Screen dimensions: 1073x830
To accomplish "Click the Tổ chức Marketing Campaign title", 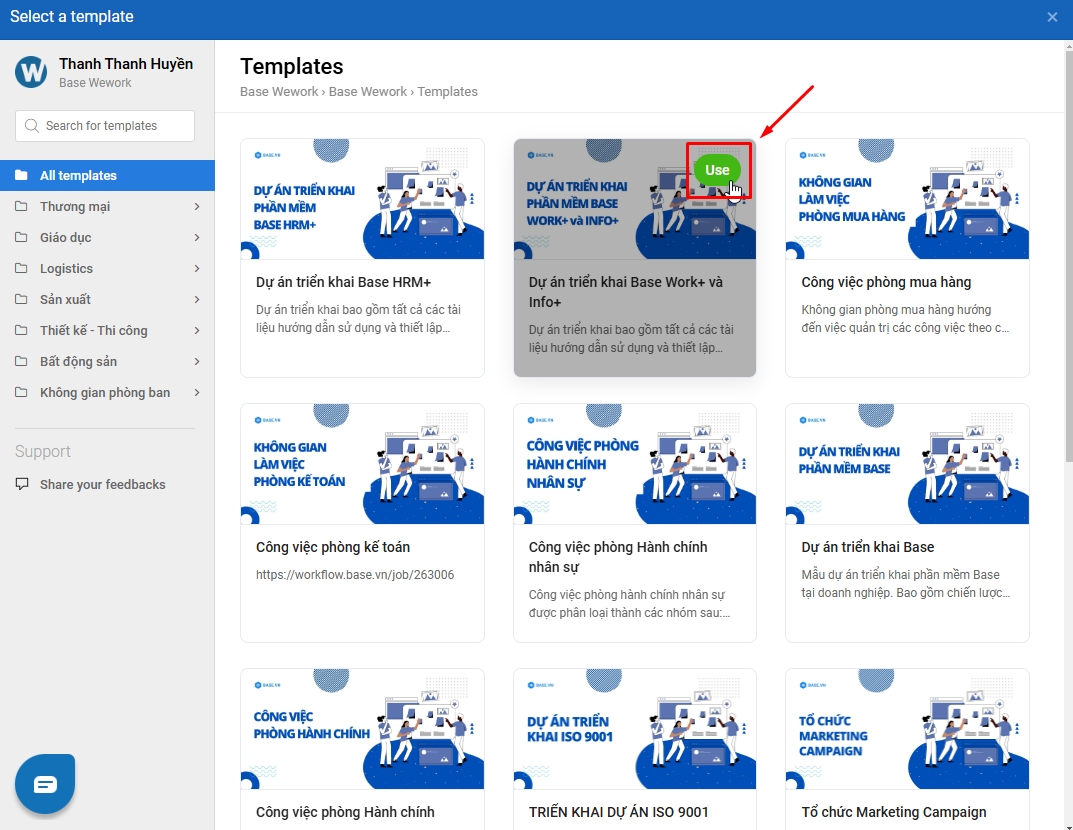I will 894,812.
